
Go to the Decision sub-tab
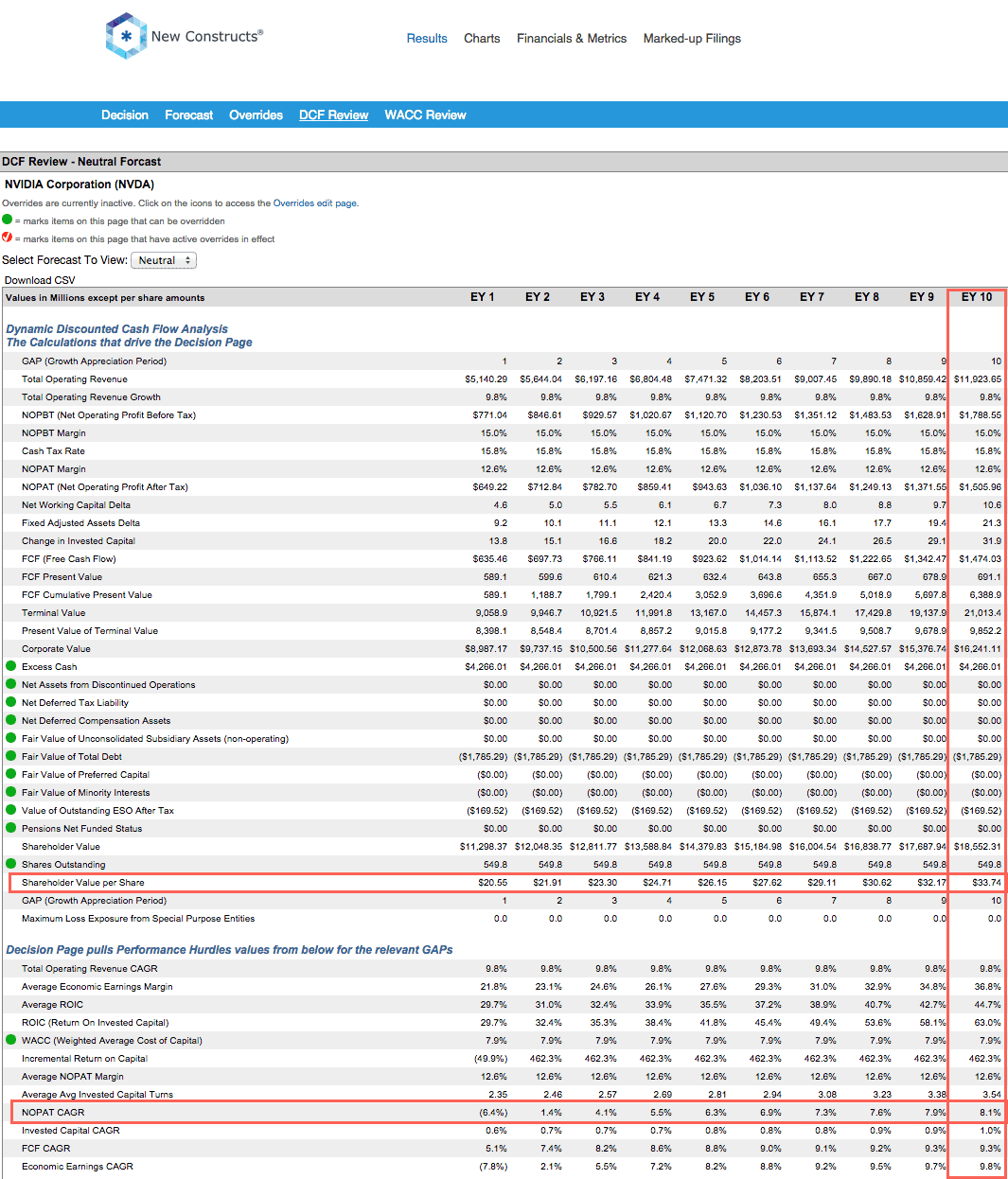[125, 115]
